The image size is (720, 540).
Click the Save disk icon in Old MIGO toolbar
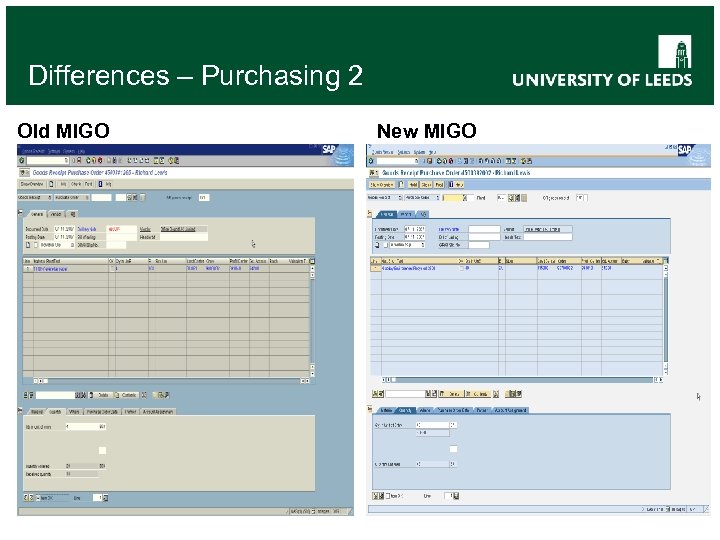point(79,161)
